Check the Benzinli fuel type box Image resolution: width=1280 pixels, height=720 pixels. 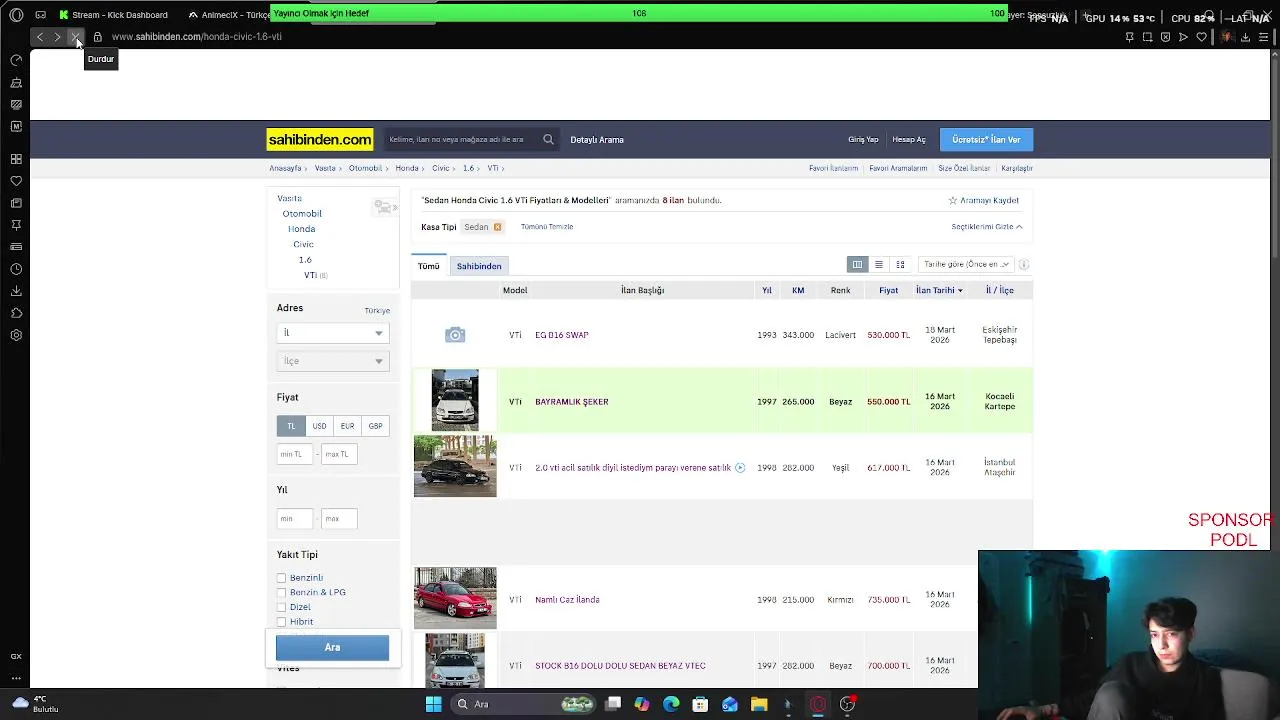coord(281,578)
